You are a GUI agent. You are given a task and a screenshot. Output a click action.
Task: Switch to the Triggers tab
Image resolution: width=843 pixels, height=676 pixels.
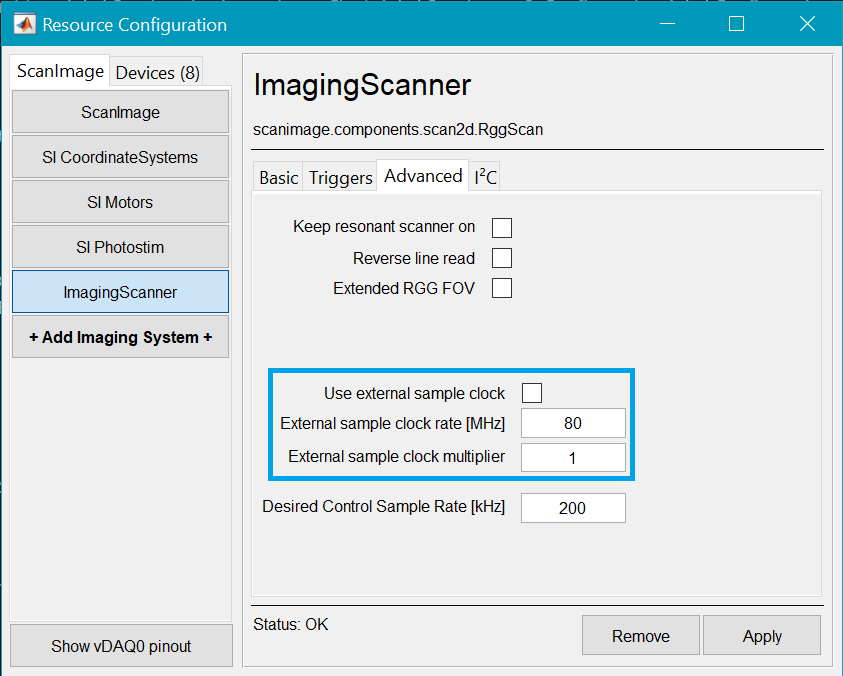(340, 176)
